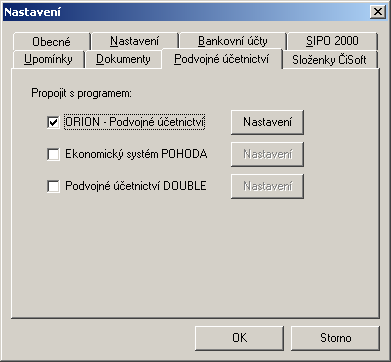Open the Složenky ČiSoft tab

tap(329, 60)
